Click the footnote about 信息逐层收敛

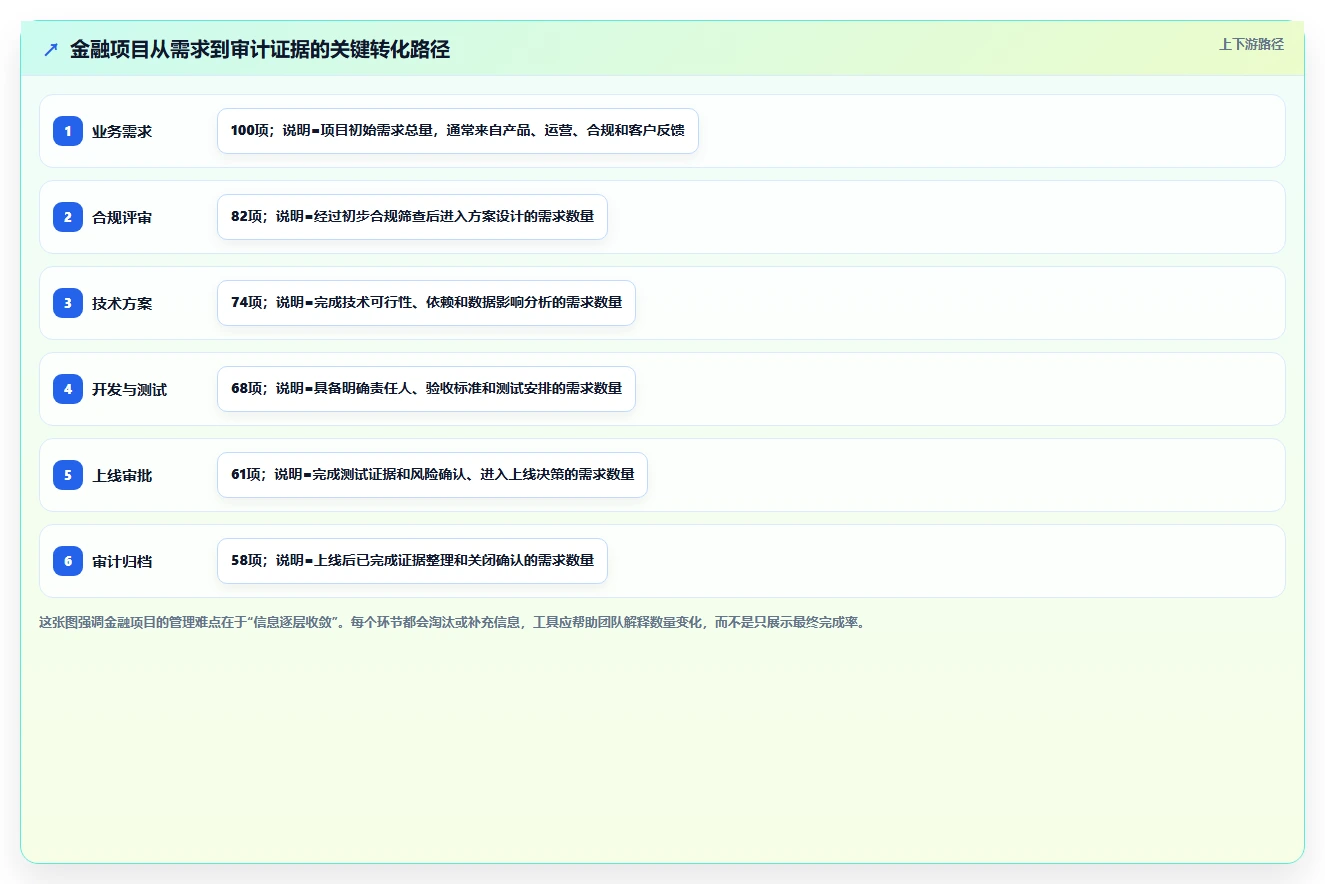point(452,622)
